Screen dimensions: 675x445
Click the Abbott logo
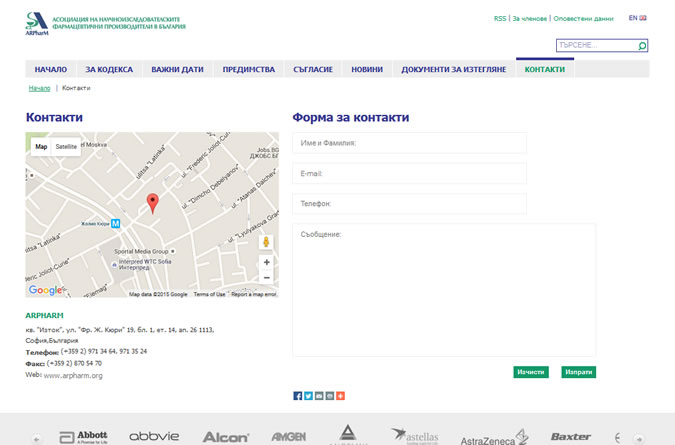83,437
